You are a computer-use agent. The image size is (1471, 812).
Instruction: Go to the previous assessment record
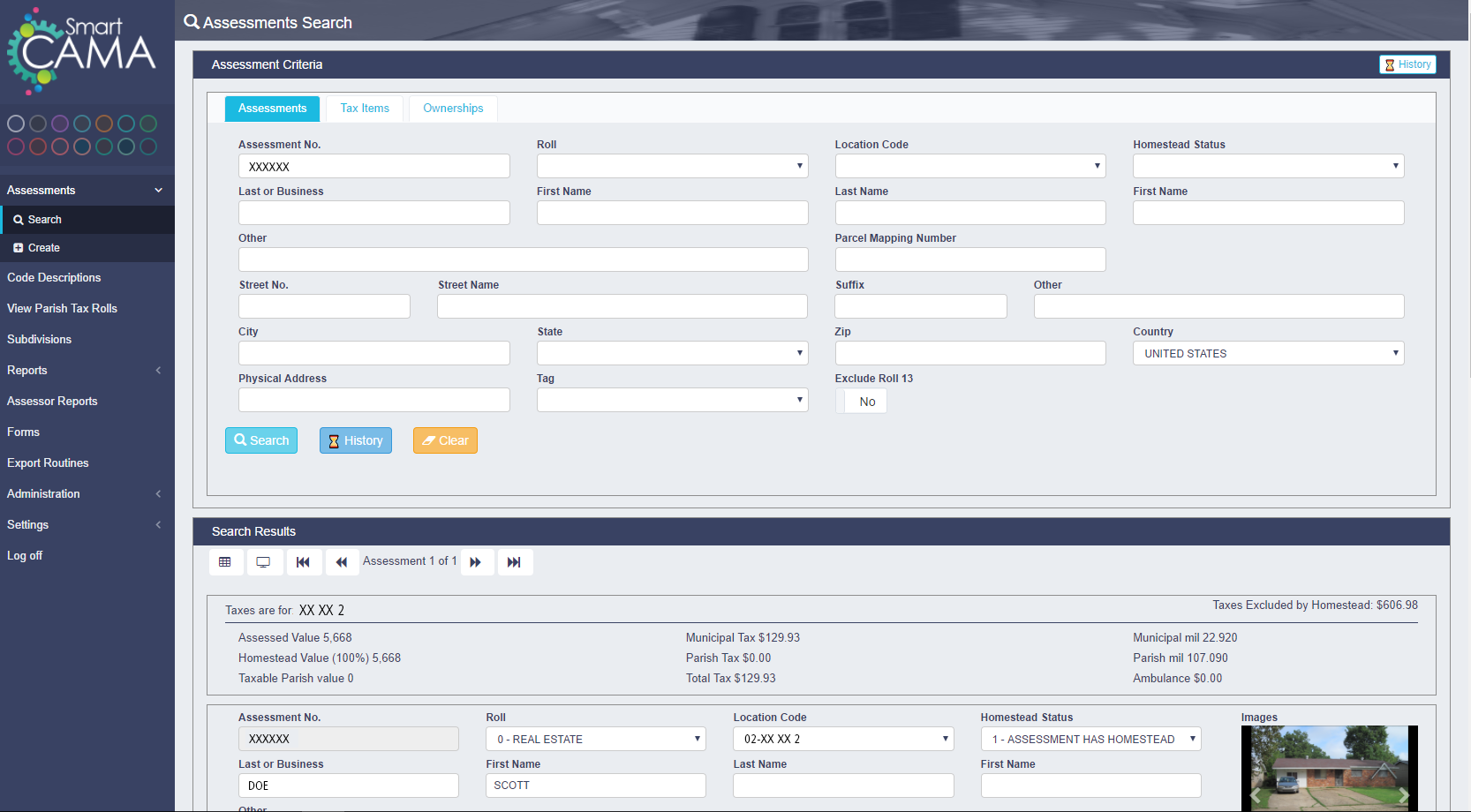(x=342, y=562)
